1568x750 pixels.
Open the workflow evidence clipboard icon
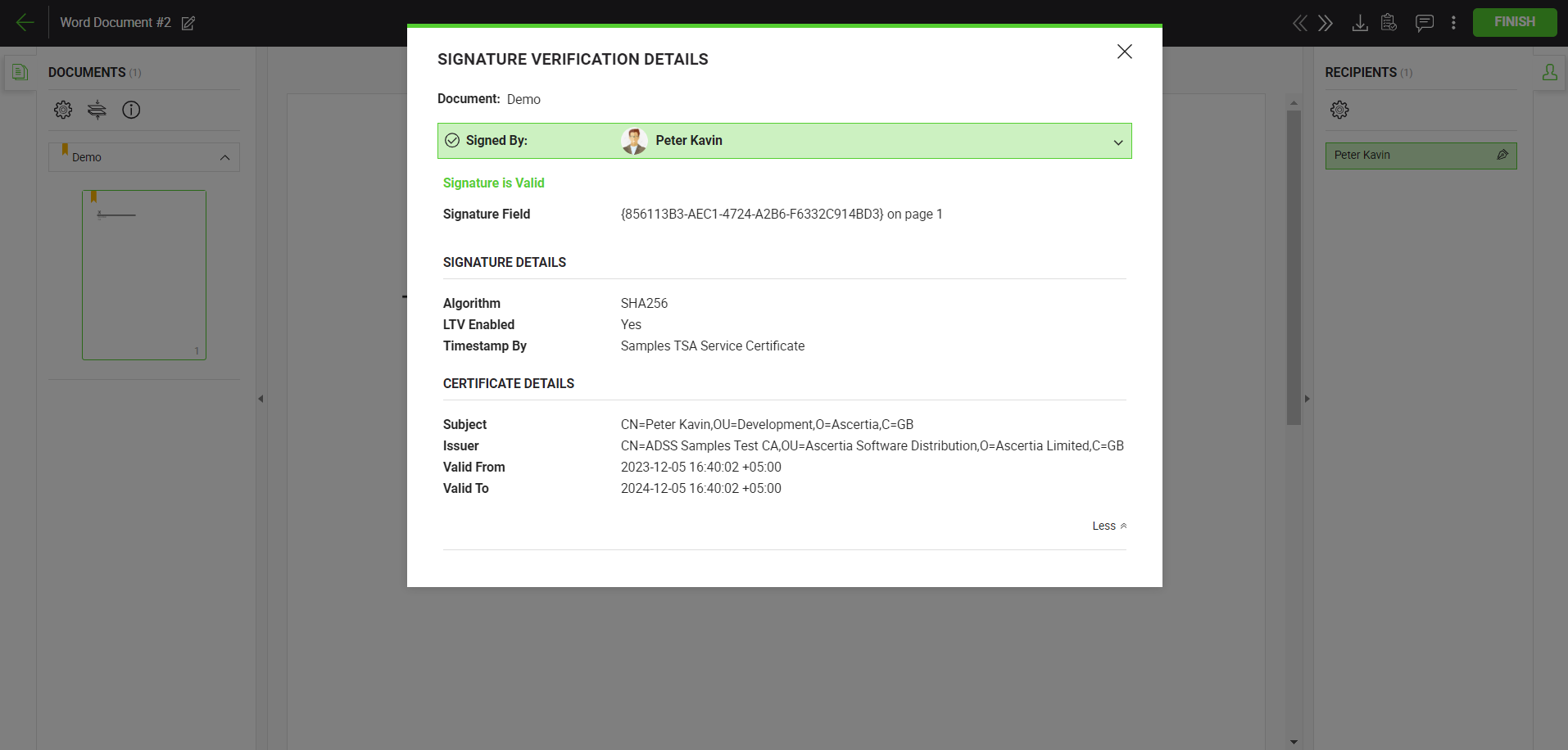click(1389, 23)
